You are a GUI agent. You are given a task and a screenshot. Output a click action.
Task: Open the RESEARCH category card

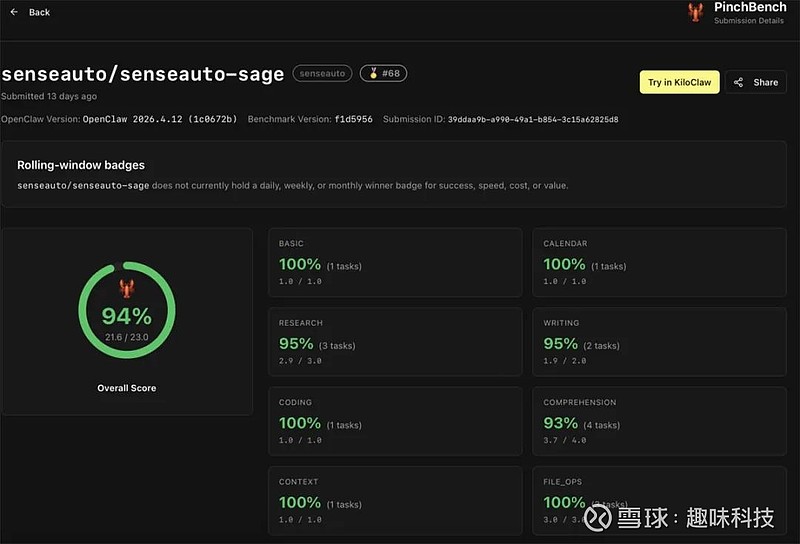pos(395,341)
